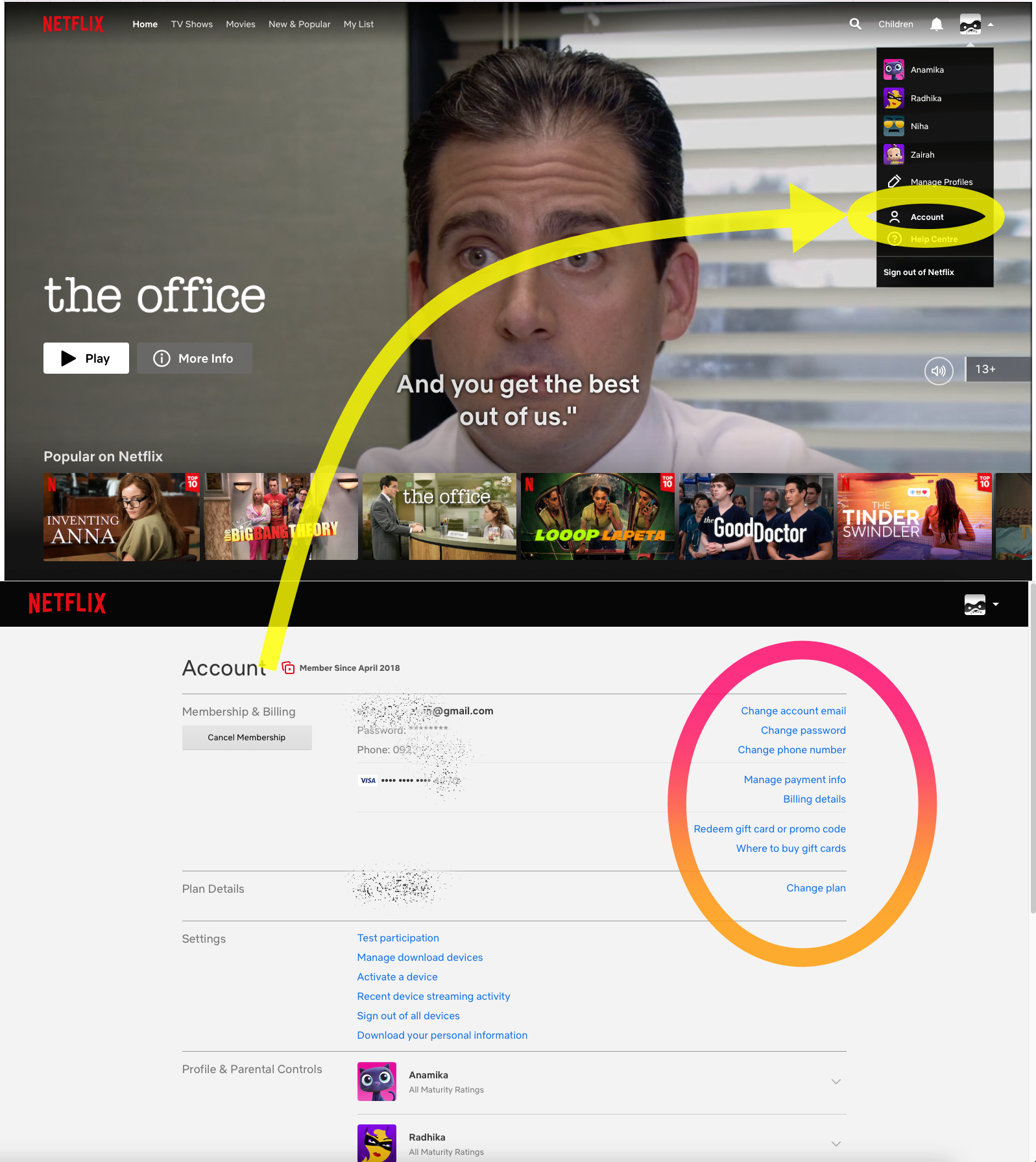Image resolution: width=1036 pixels, height=1162 pixels.
Task: Click the Netflix logo on the Account page
Action: [x=67, y=603]
